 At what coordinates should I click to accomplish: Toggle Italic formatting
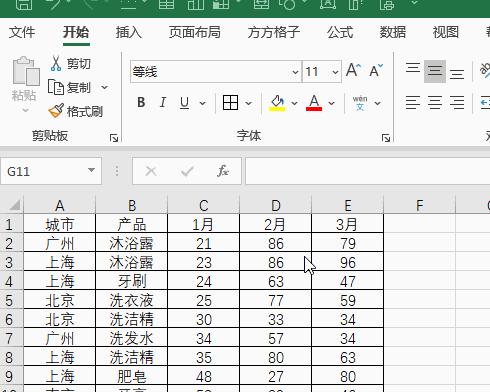tap(163, 102)
